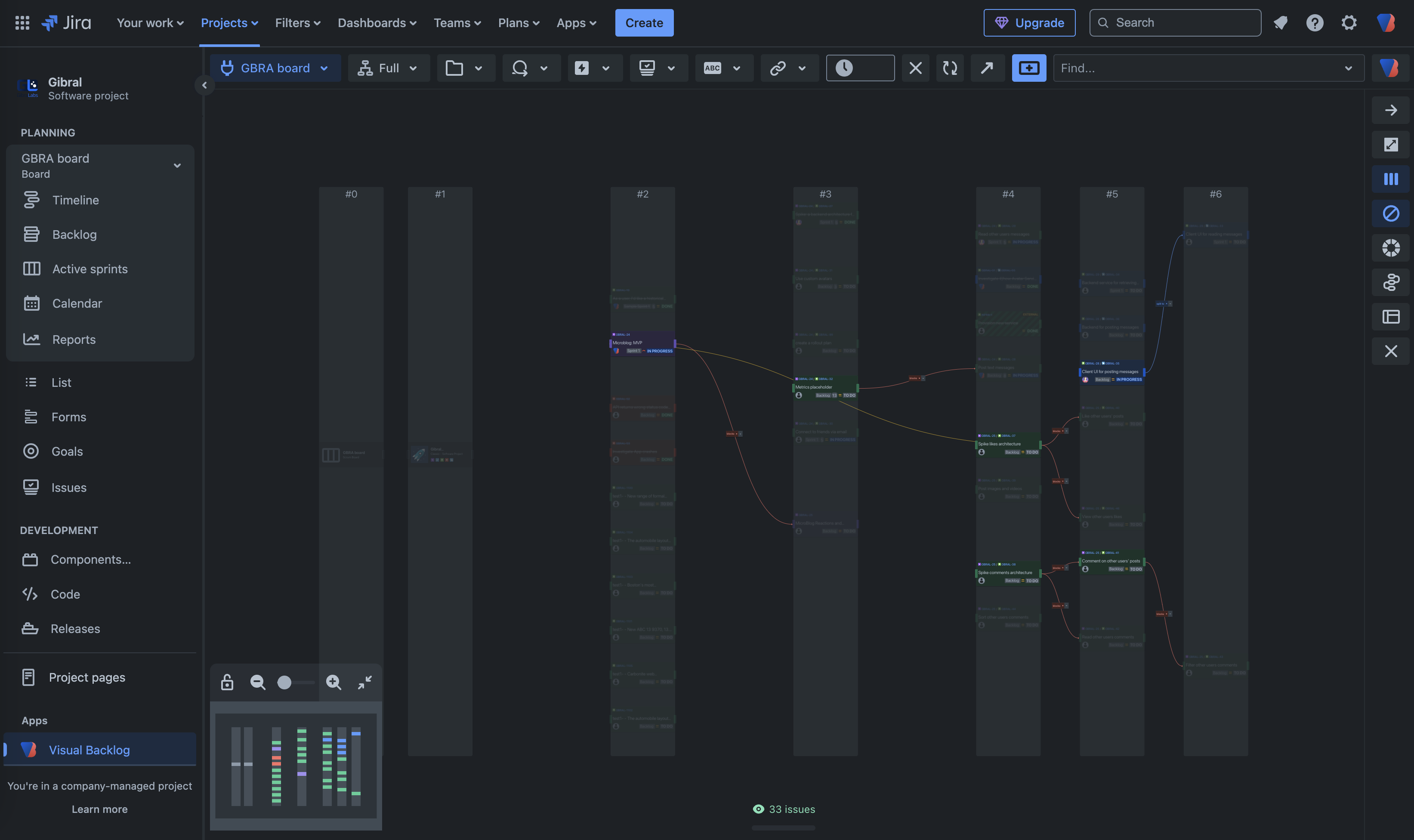This screenshot has height=840, width=1414.
Task: Open settings gear in top bar
Action: 1349,23
